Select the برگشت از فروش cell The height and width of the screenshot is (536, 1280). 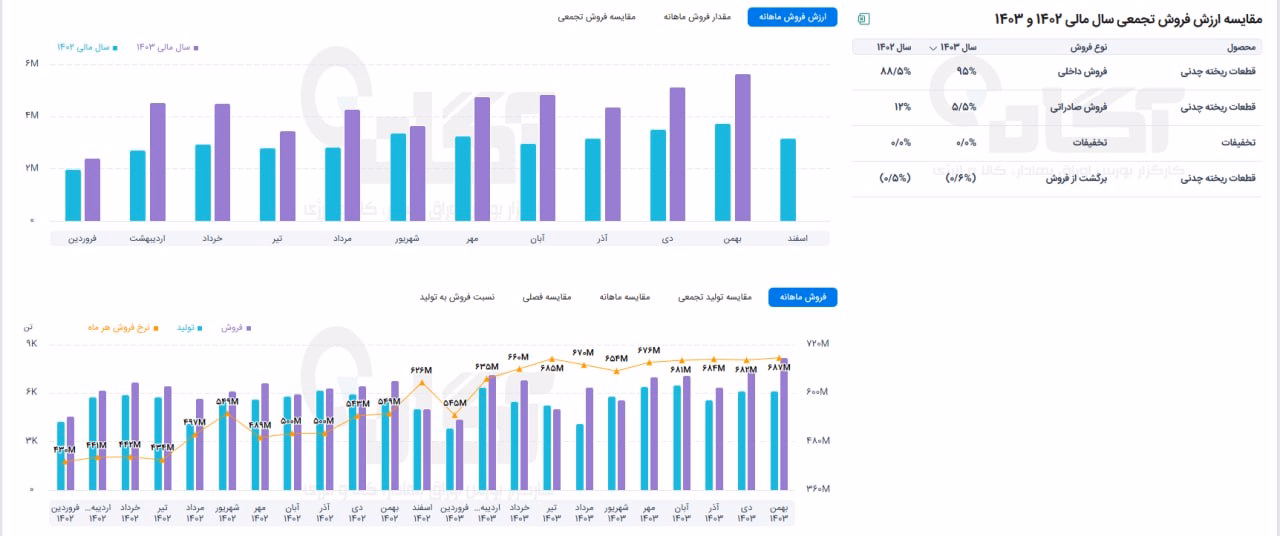[1076, 178]
